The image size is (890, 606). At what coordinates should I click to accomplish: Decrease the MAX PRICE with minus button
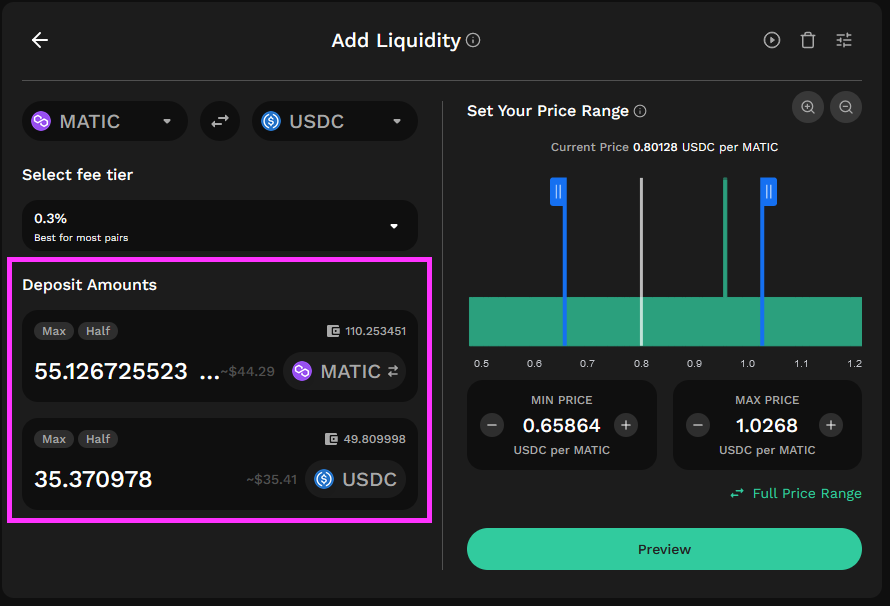click(x=698, y=425)
